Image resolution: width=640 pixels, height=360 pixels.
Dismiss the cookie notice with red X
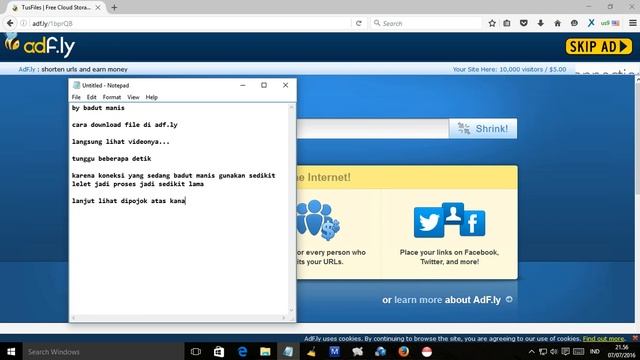tap(635, 338)
